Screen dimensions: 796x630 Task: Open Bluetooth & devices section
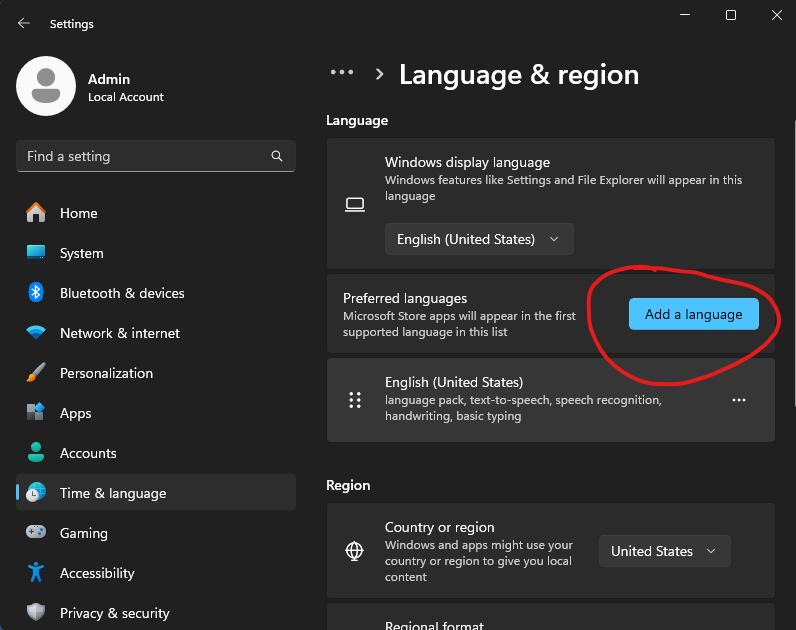tap(156, 293)
